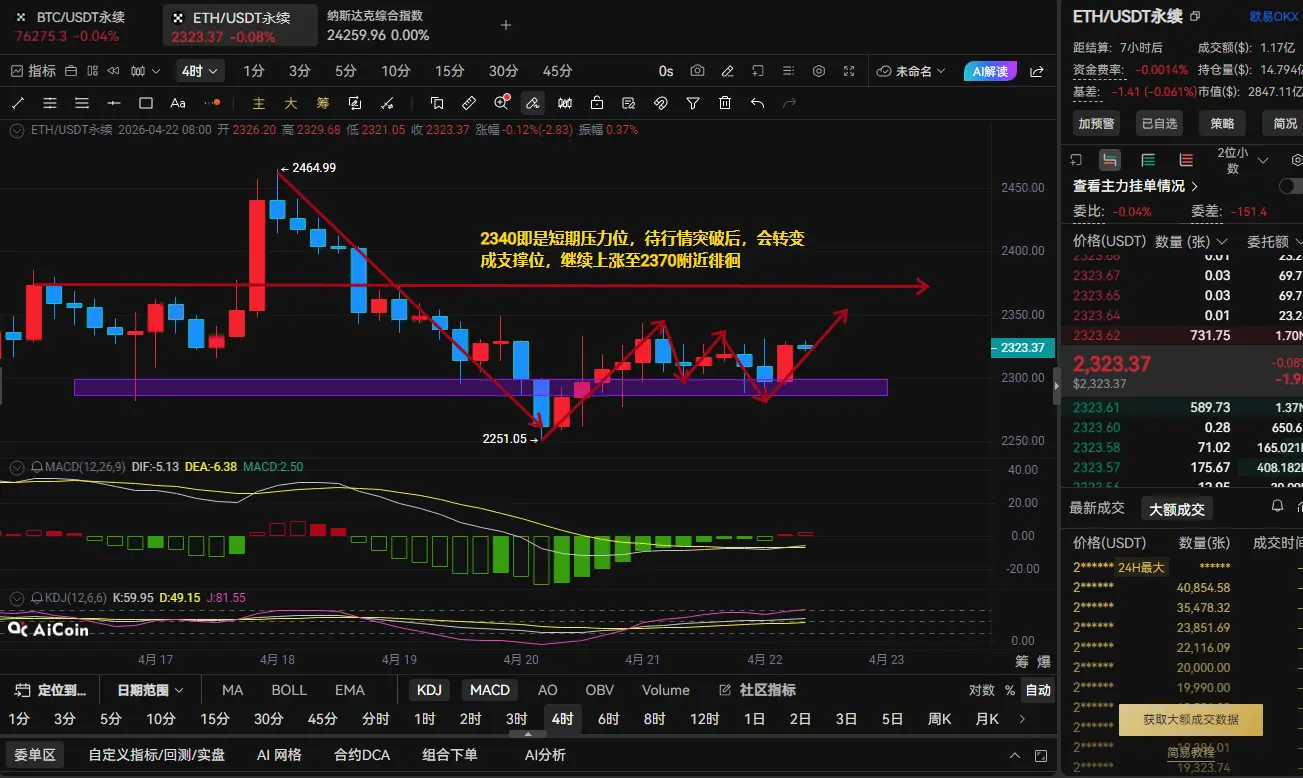Open the 社区指标 community indicators
This screenshot has width=1303, height=778.
coord(757,690)
